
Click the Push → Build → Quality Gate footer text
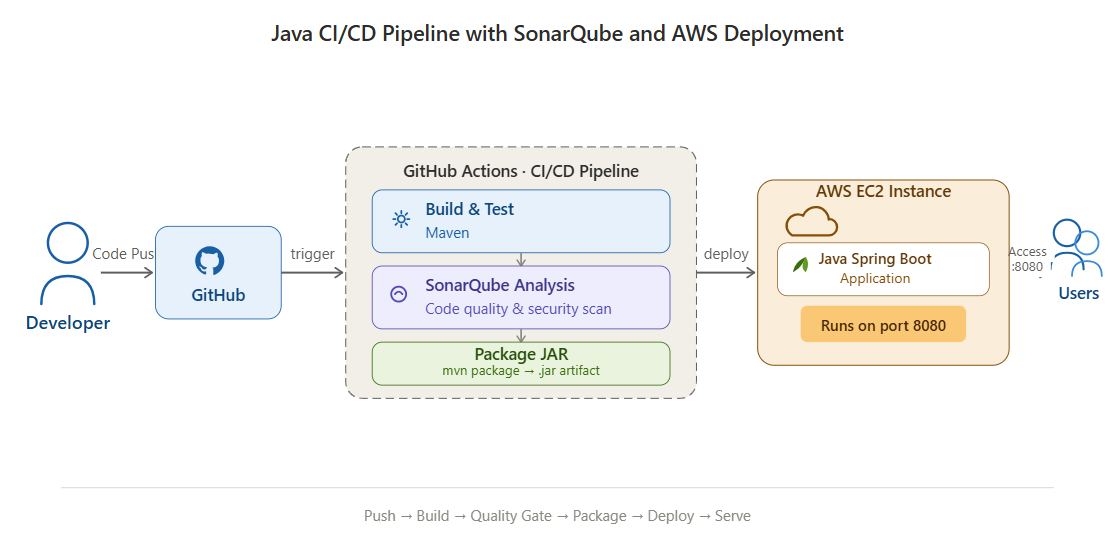point(557,516)
